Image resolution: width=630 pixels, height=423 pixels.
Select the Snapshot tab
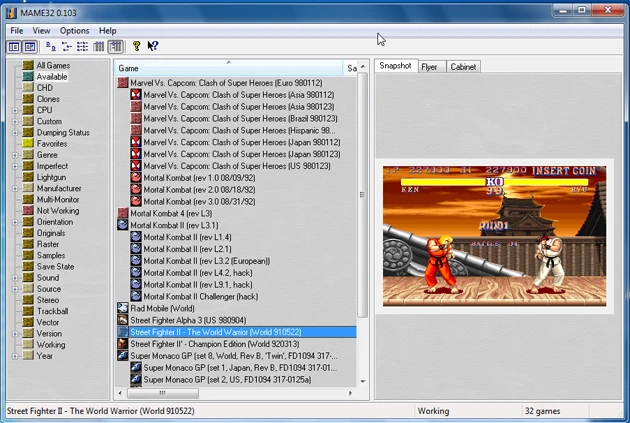click(395, 66)
